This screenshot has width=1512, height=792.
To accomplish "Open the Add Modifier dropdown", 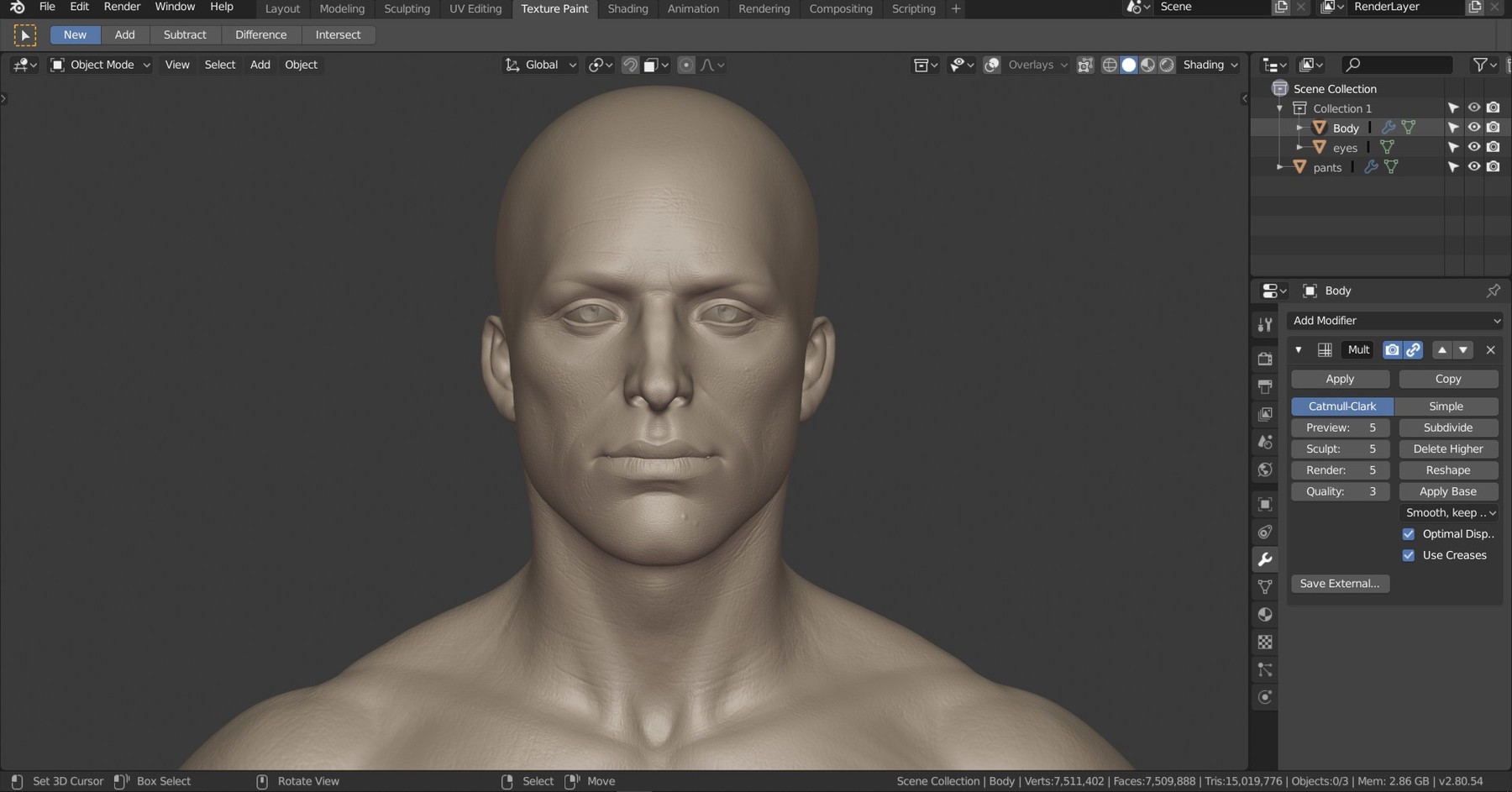I will click(1395, 320).
